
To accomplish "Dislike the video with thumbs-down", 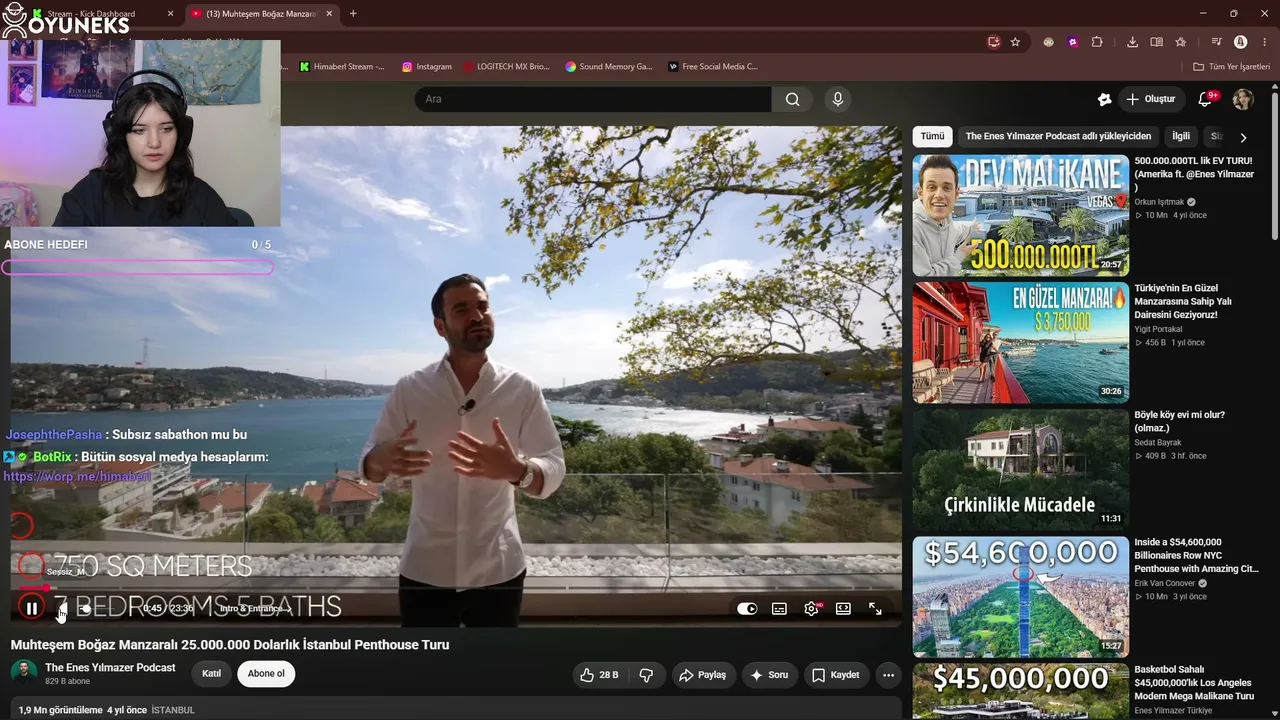I will (646, 675).
